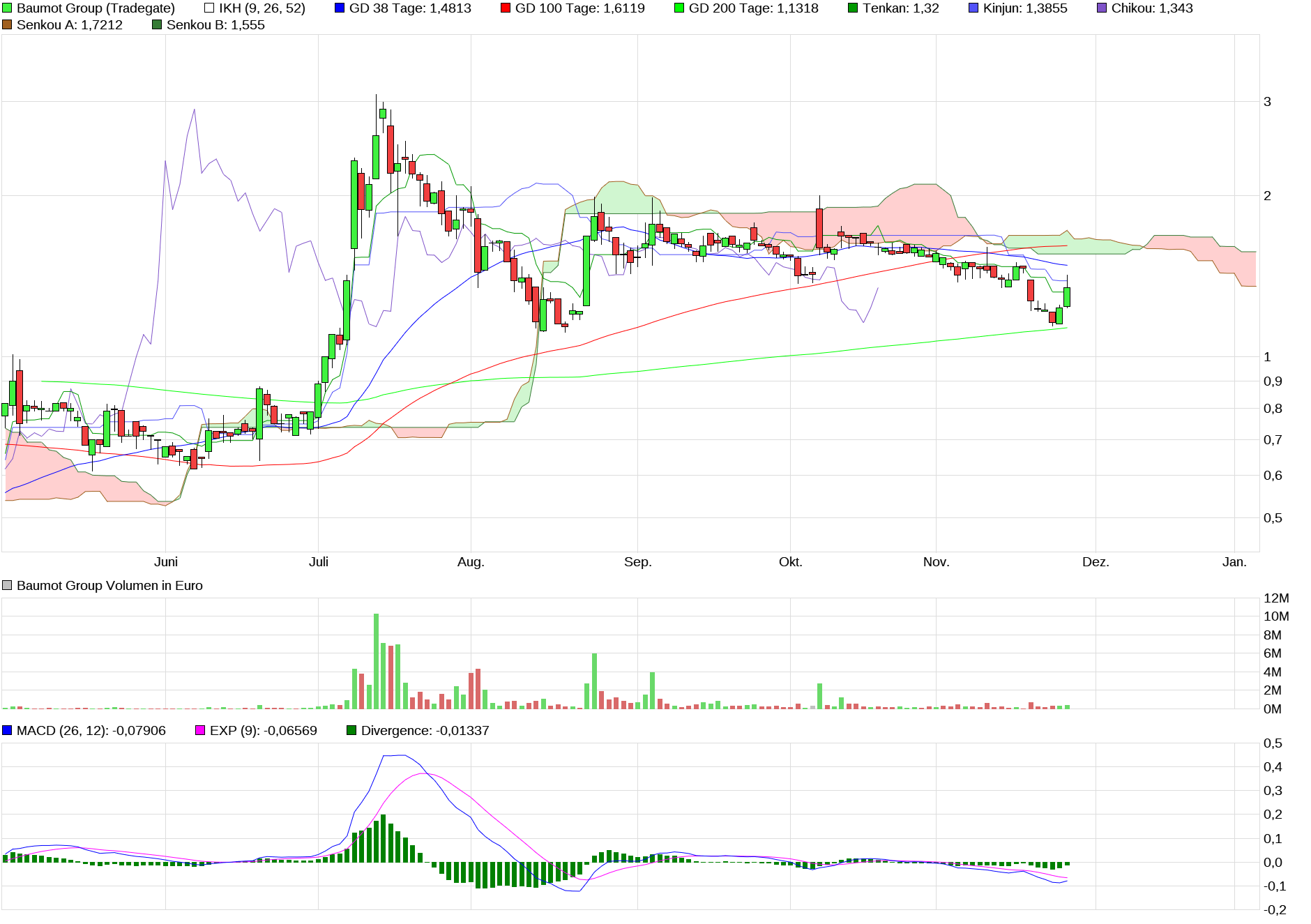Click the dark green Tenkan swatch

853,8
